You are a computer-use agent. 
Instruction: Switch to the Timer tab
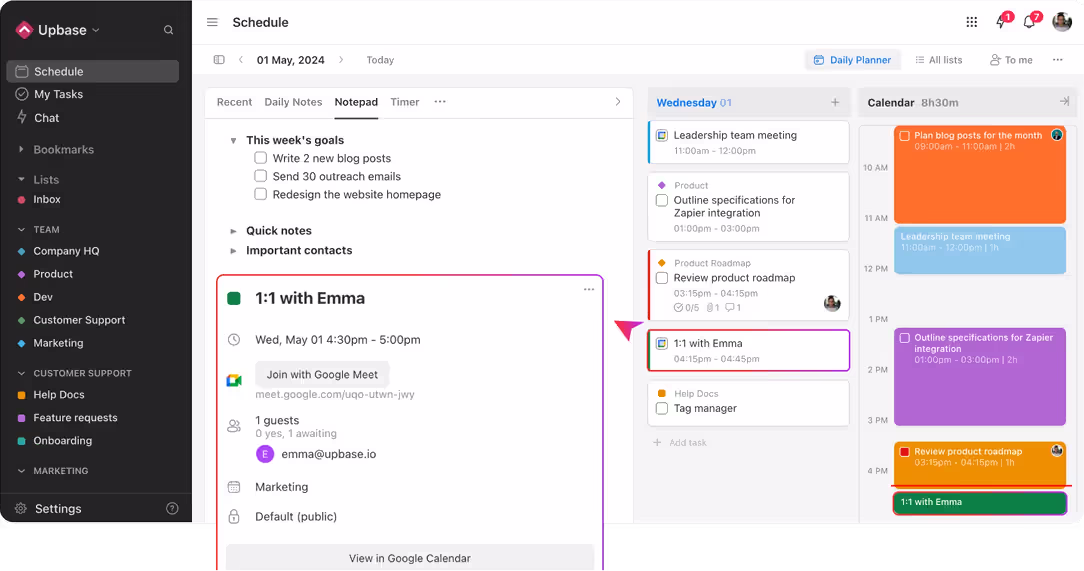click(x=404, y=102)
